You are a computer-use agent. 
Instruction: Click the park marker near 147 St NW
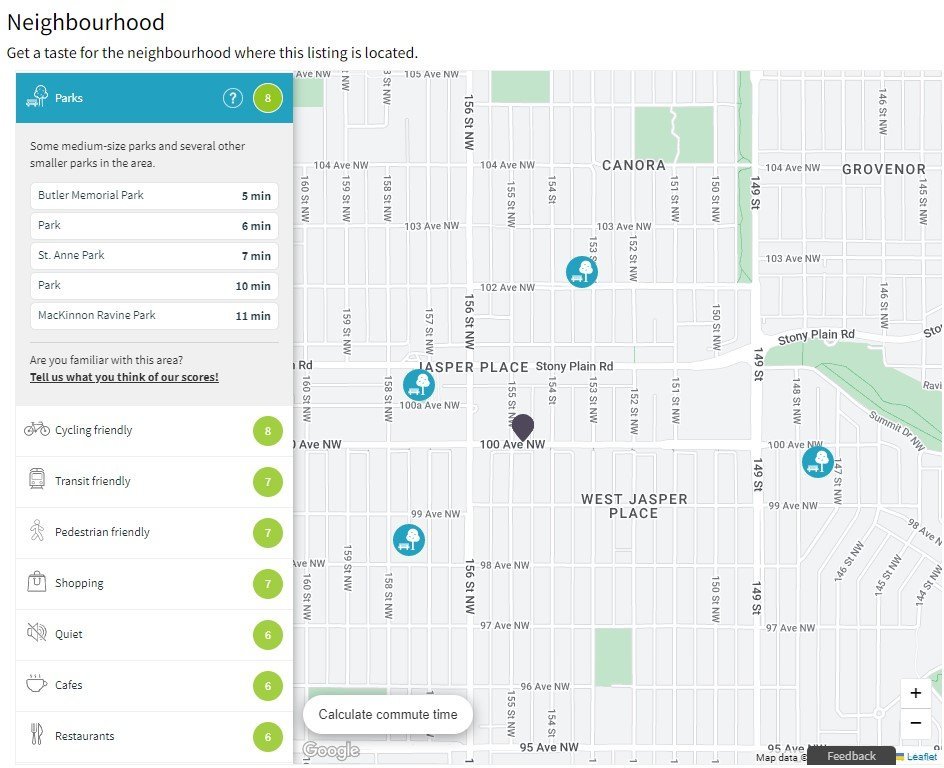click(x=818, y=462)
